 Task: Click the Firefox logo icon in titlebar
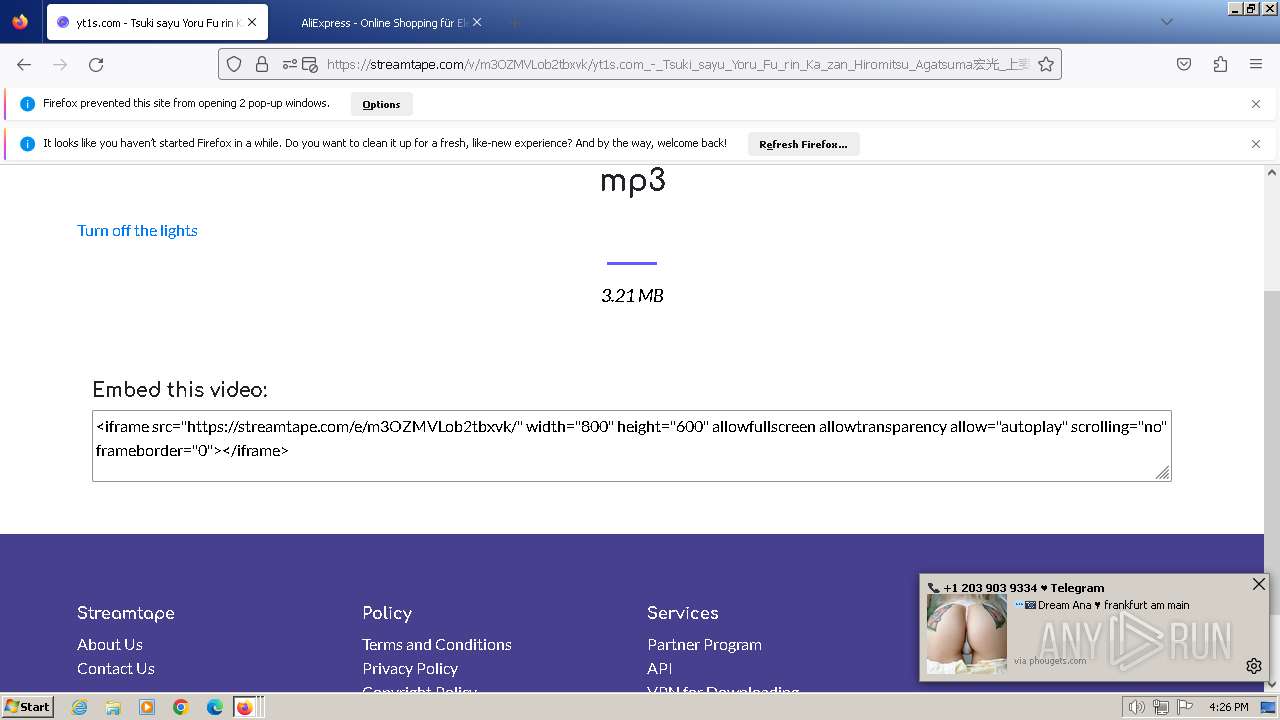click(x=20, y=22)
